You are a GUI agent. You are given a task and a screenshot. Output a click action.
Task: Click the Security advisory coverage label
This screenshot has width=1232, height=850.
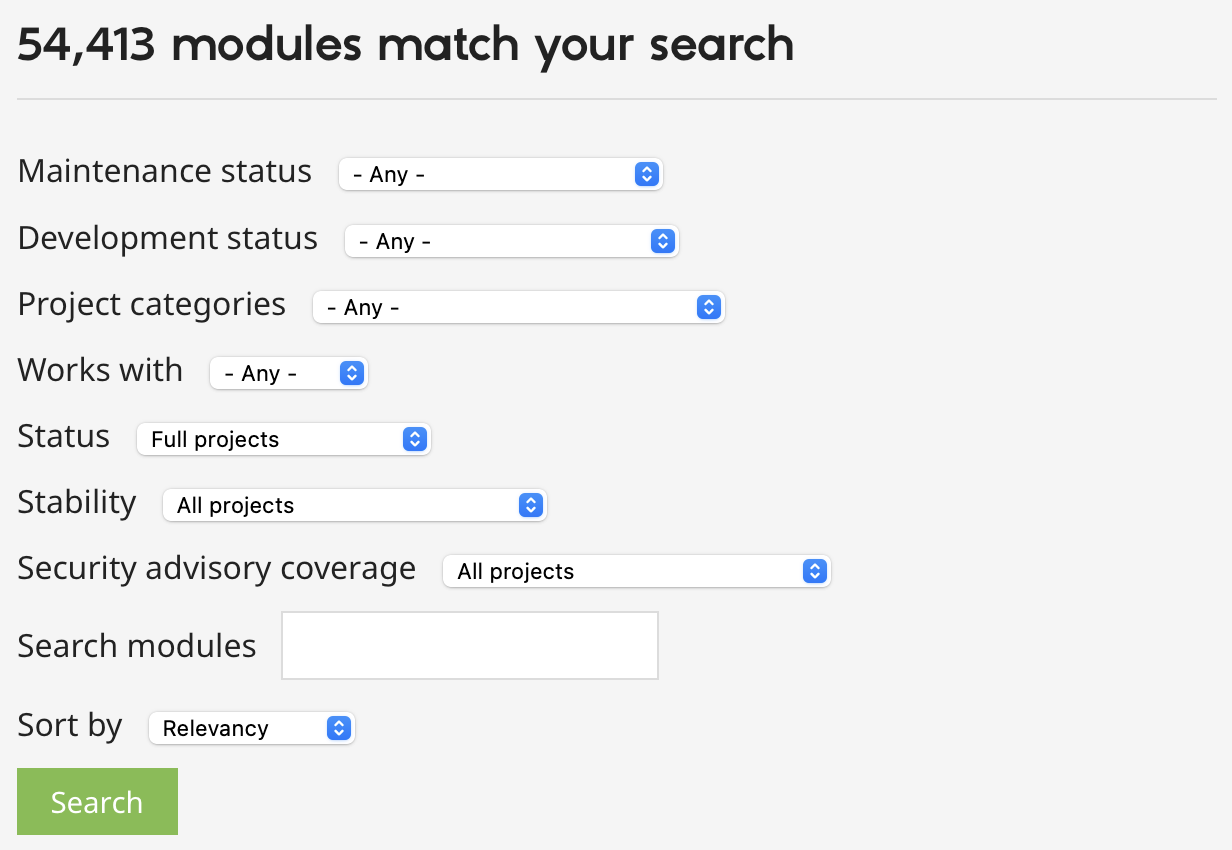pyautogui.click(x=217, y=568)
